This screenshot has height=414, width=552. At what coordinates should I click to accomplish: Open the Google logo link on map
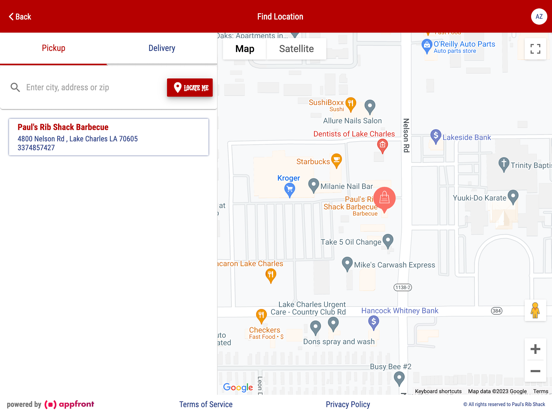point(238,387)
